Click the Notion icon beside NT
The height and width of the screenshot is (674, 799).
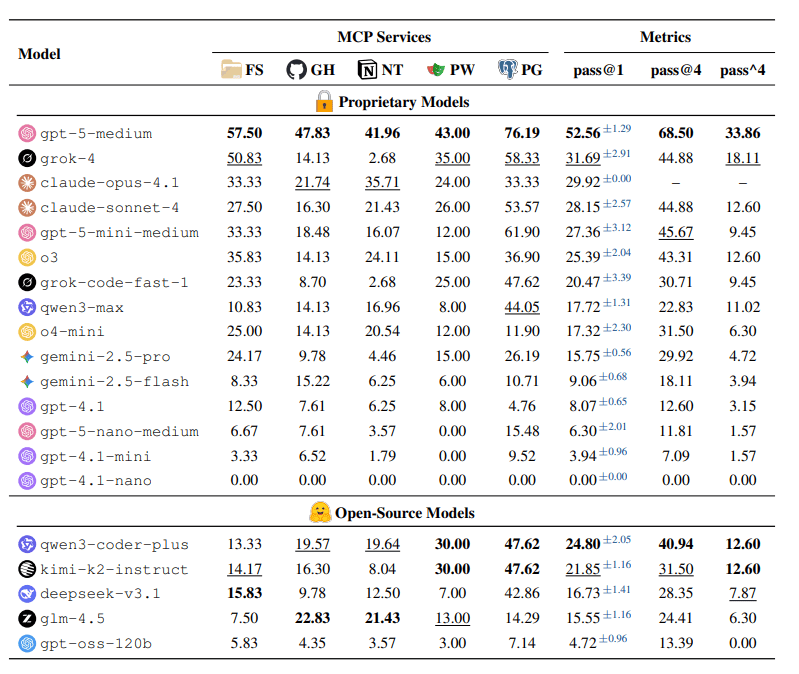click(367, 69)
